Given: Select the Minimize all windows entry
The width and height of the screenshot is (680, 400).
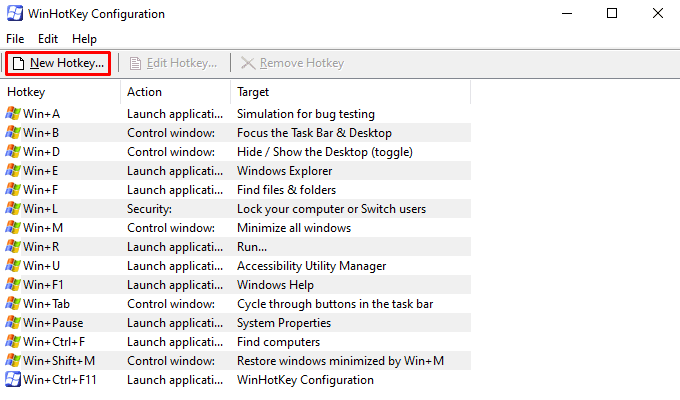Looking at the screenshot, I should (238, 228).
